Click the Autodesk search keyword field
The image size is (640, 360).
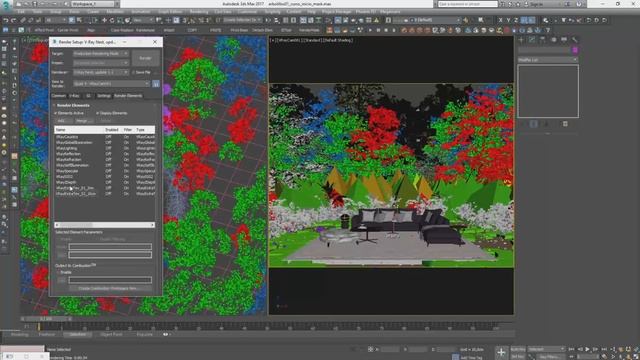468,4
